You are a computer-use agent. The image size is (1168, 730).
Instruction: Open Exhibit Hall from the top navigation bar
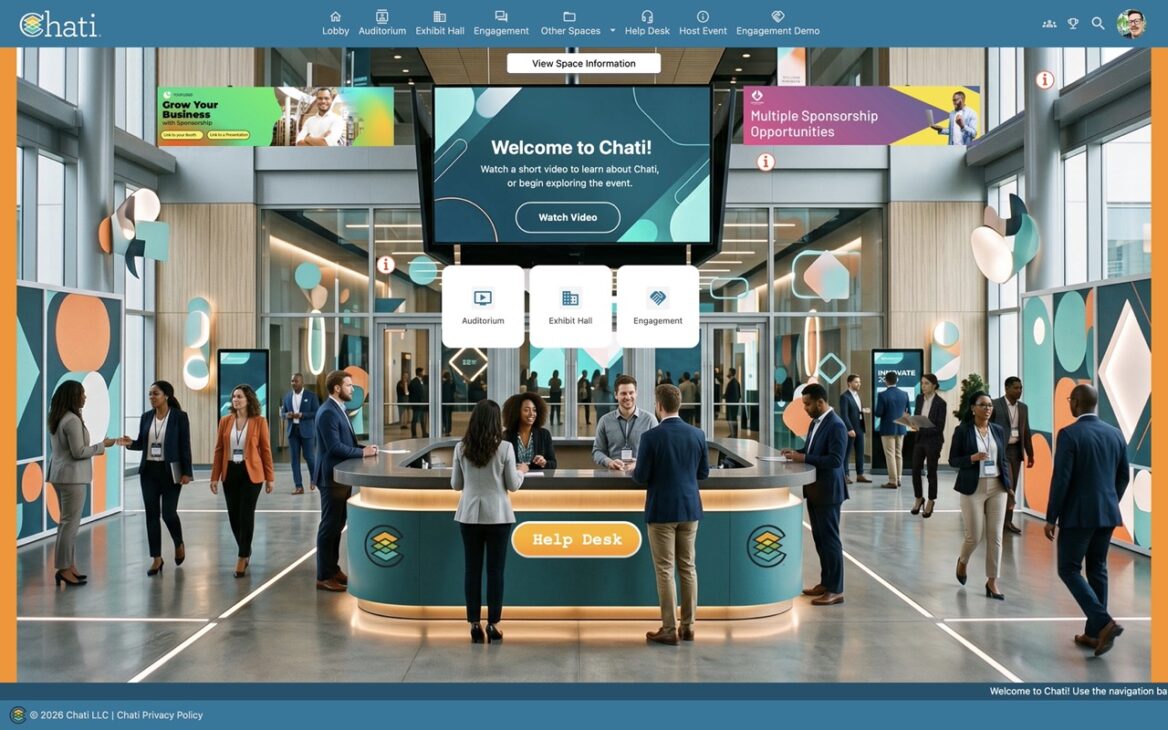pos(439,23)
